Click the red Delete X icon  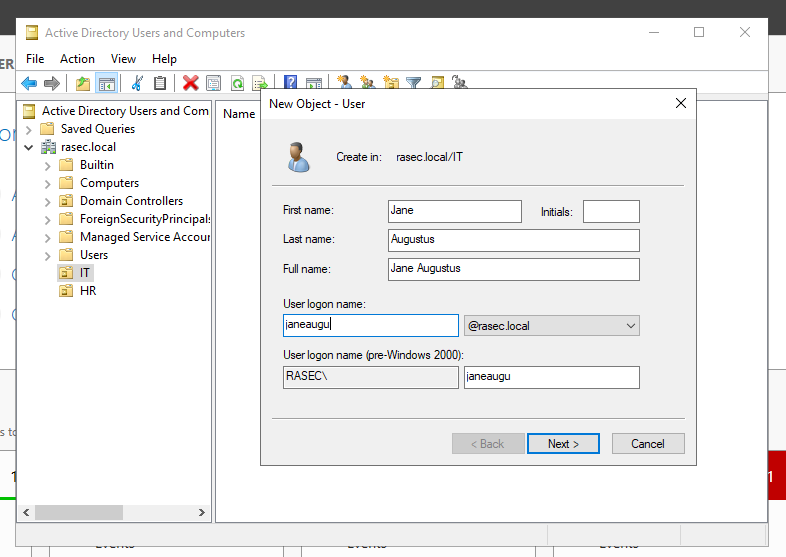click(x=190, y=83)
